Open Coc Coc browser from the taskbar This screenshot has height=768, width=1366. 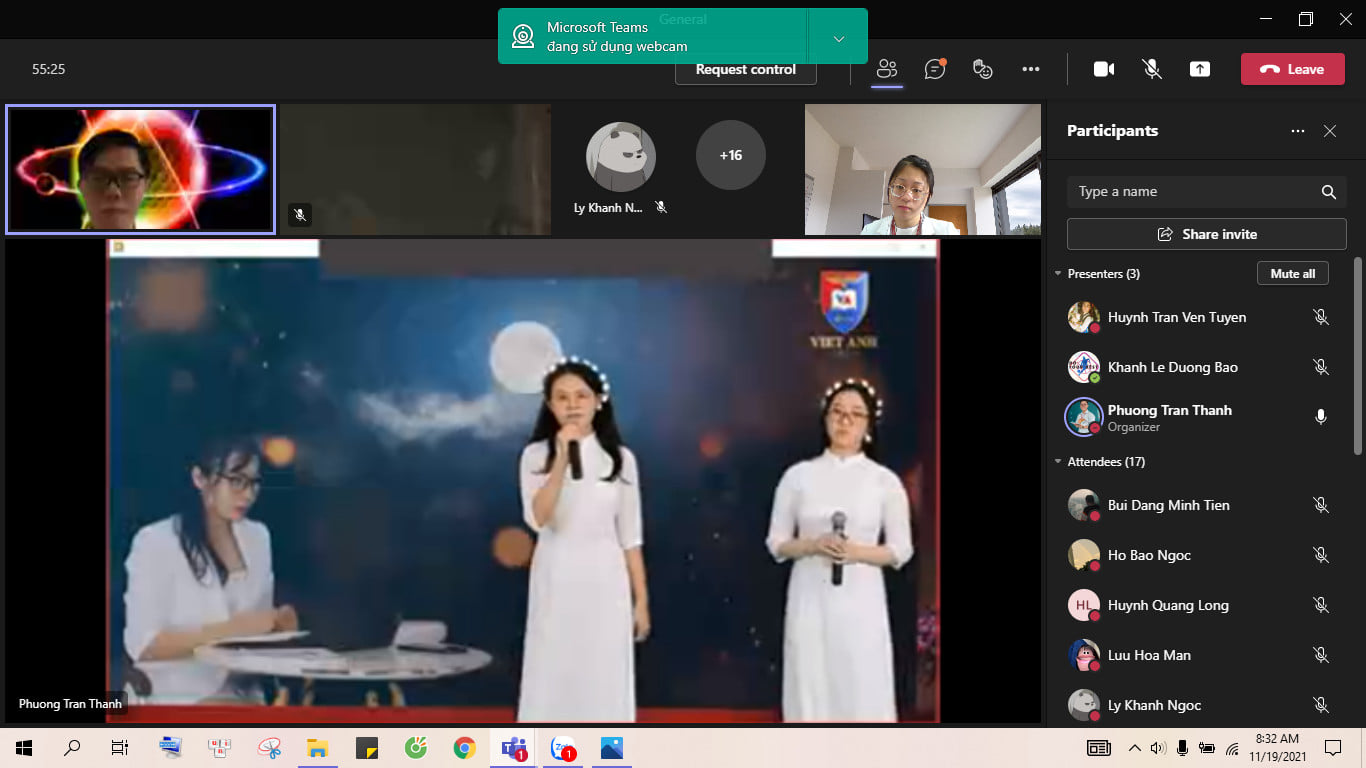416,747
